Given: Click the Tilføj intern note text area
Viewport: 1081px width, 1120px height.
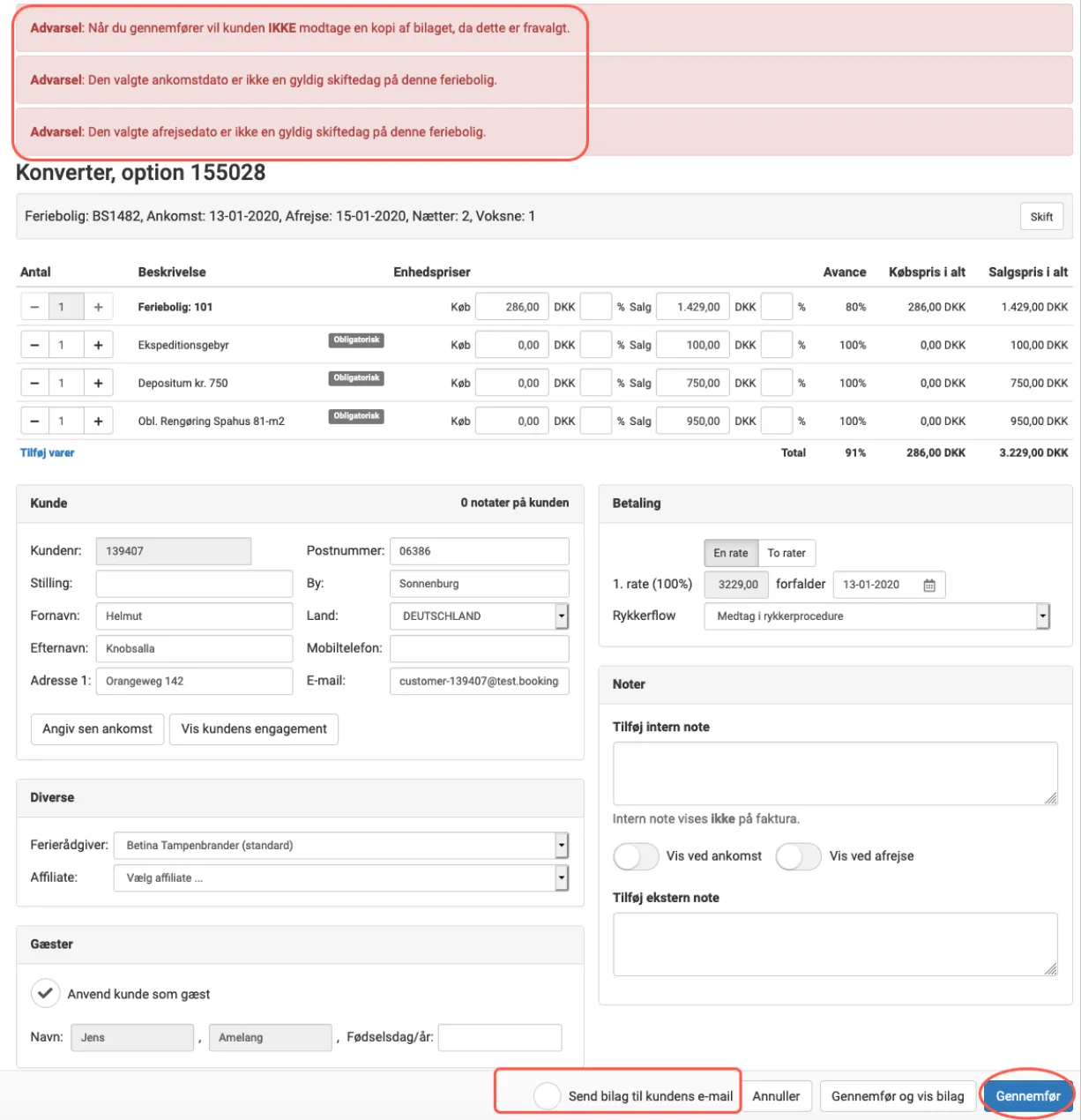Looking at the screenshot, I should 834,773.
